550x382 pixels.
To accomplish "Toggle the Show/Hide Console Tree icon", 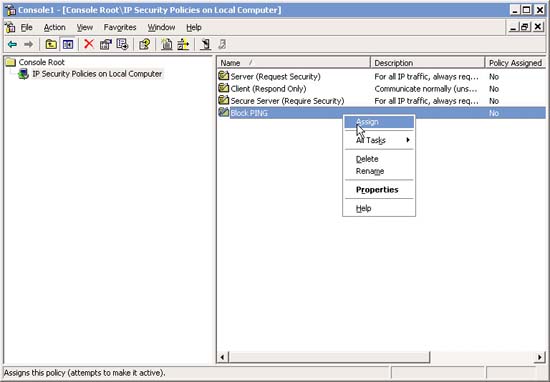I will tap(68, 45).
